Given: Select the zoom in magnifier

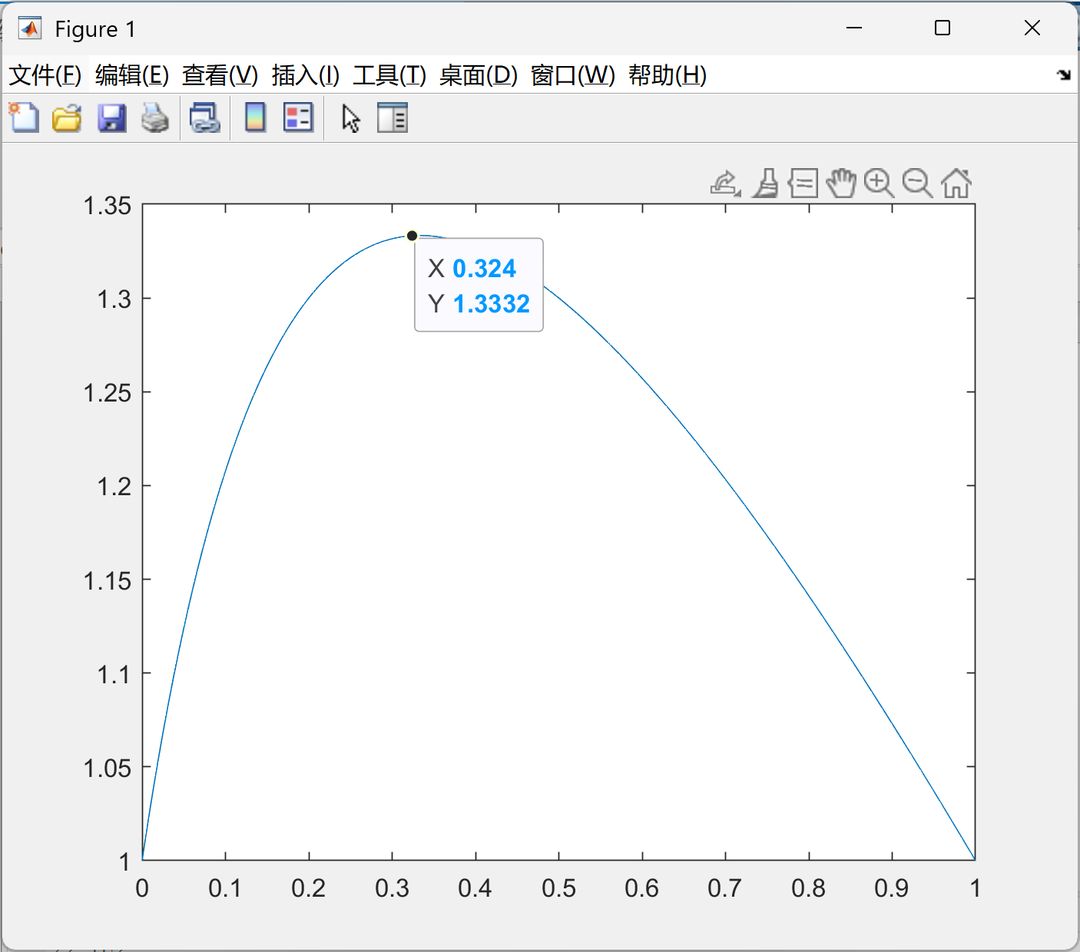Looking at the screenshot, I should pos(879,184).
